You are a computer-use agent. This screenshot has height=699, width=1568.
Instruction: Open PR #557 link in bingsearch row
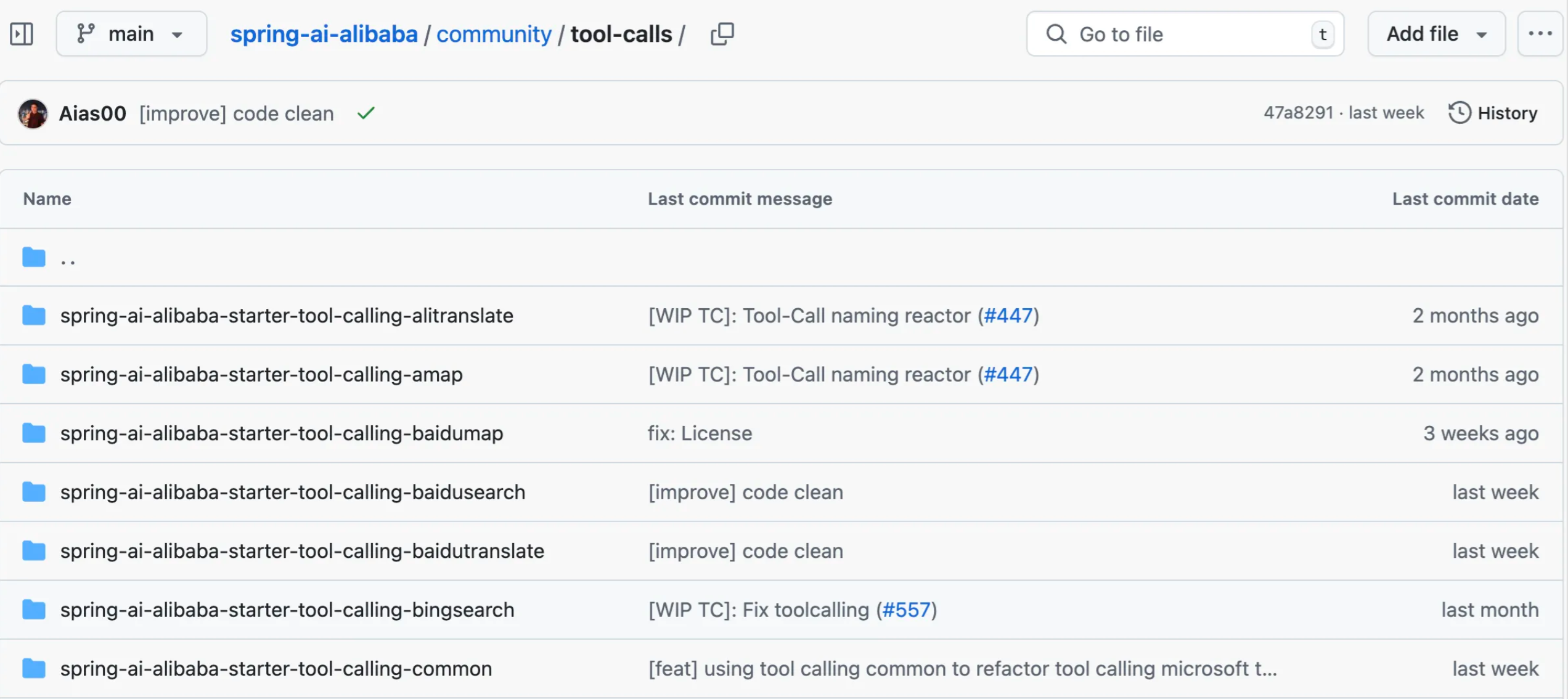906,610
